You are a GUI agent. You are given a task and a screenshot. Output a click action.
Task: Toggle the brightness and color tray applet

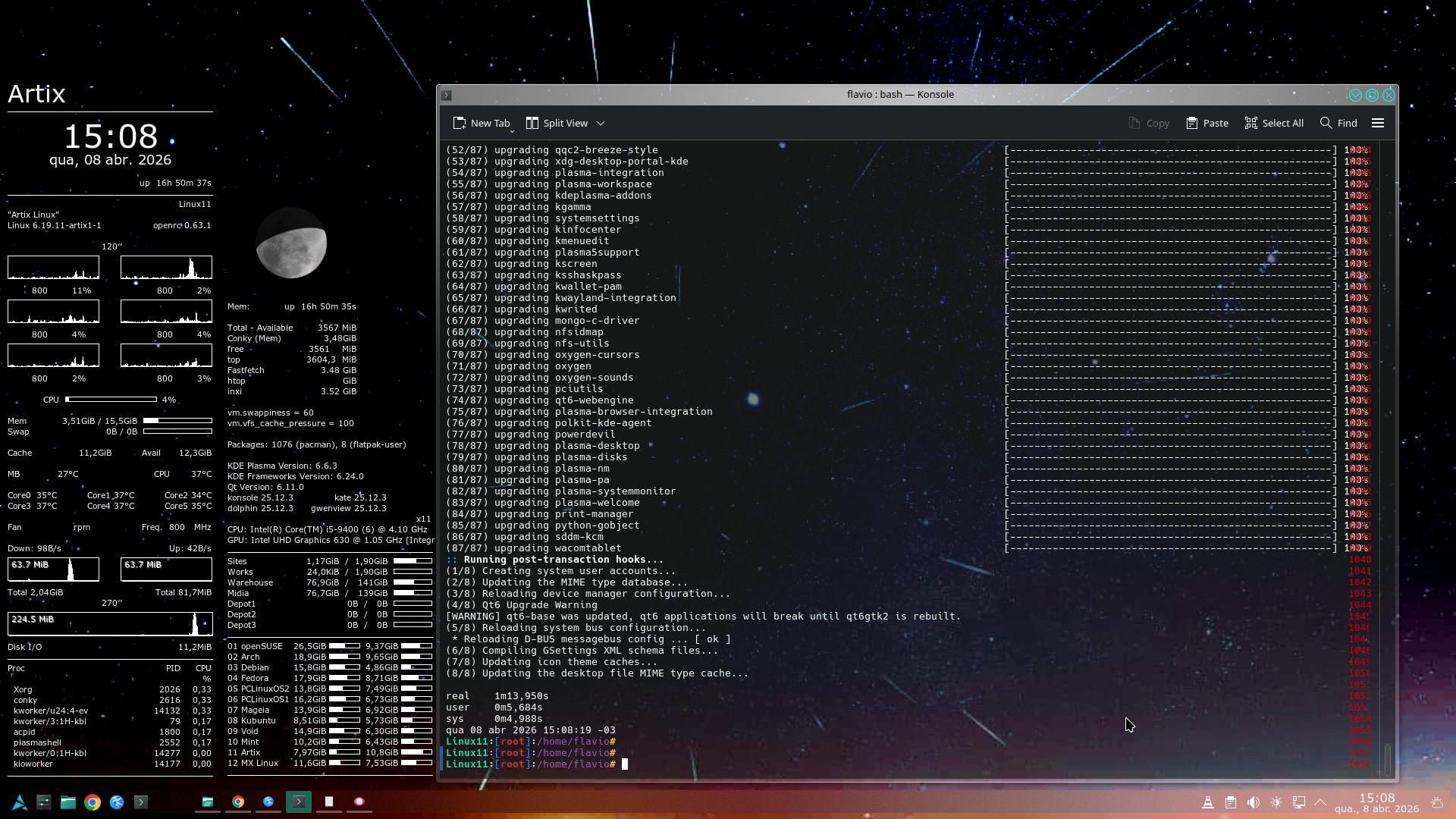click(1276, 802)
